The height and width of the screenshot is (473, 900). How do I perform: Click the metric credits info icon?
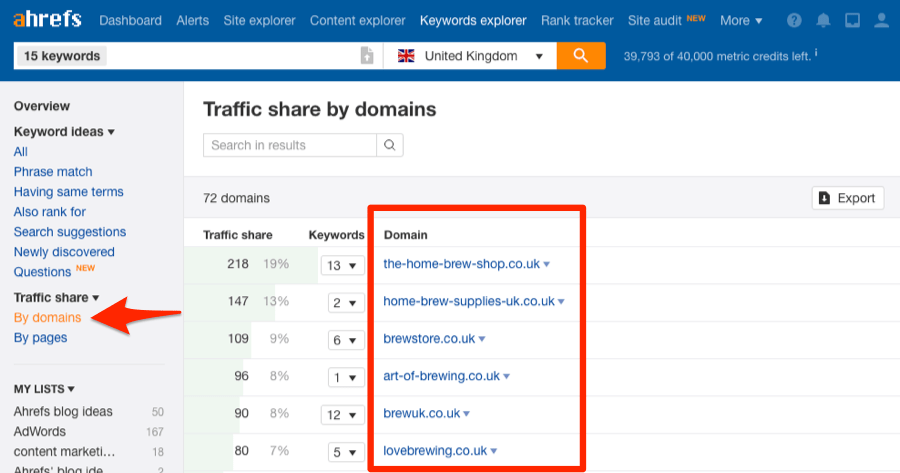click(816, 53)
